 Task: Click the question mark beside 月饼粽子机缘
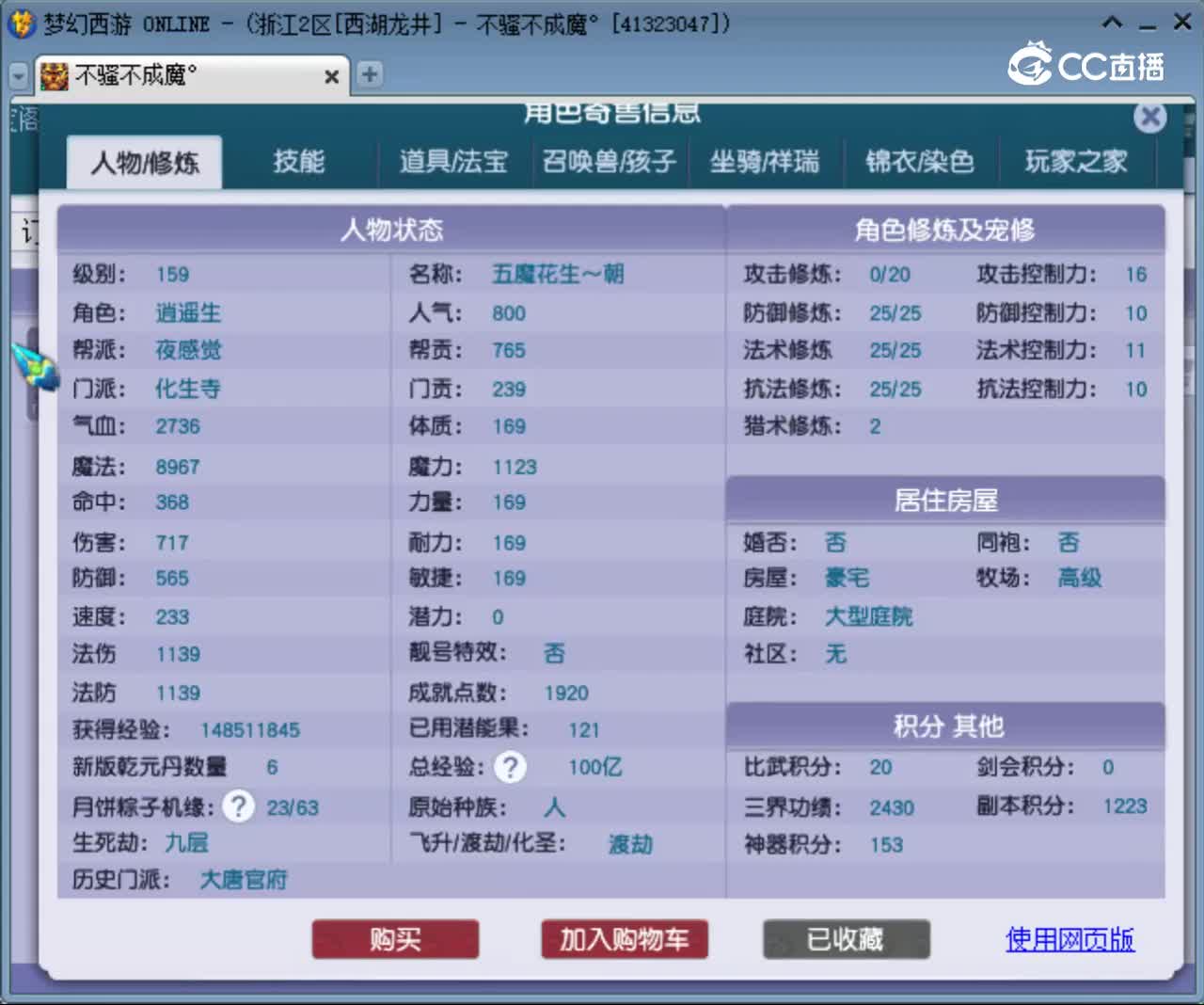coord(239,806)
